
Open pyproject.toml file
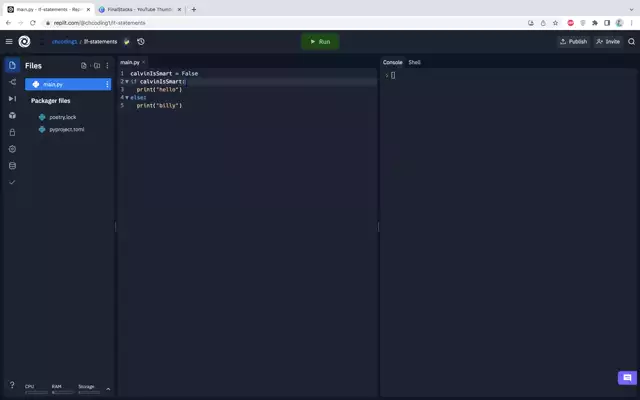(67, 129)
